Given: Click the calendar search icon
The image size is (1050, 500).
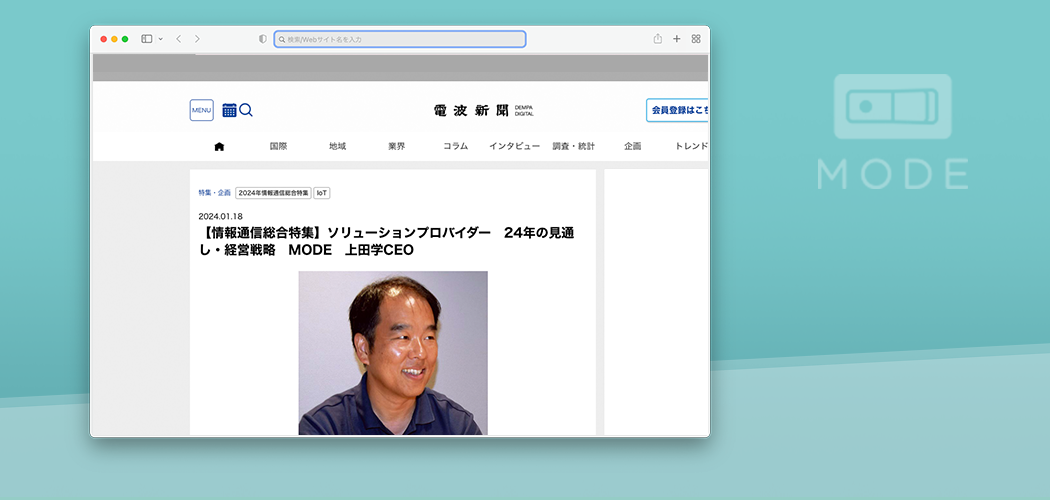Looking at the screenshot, I should (x=237, y=110).
